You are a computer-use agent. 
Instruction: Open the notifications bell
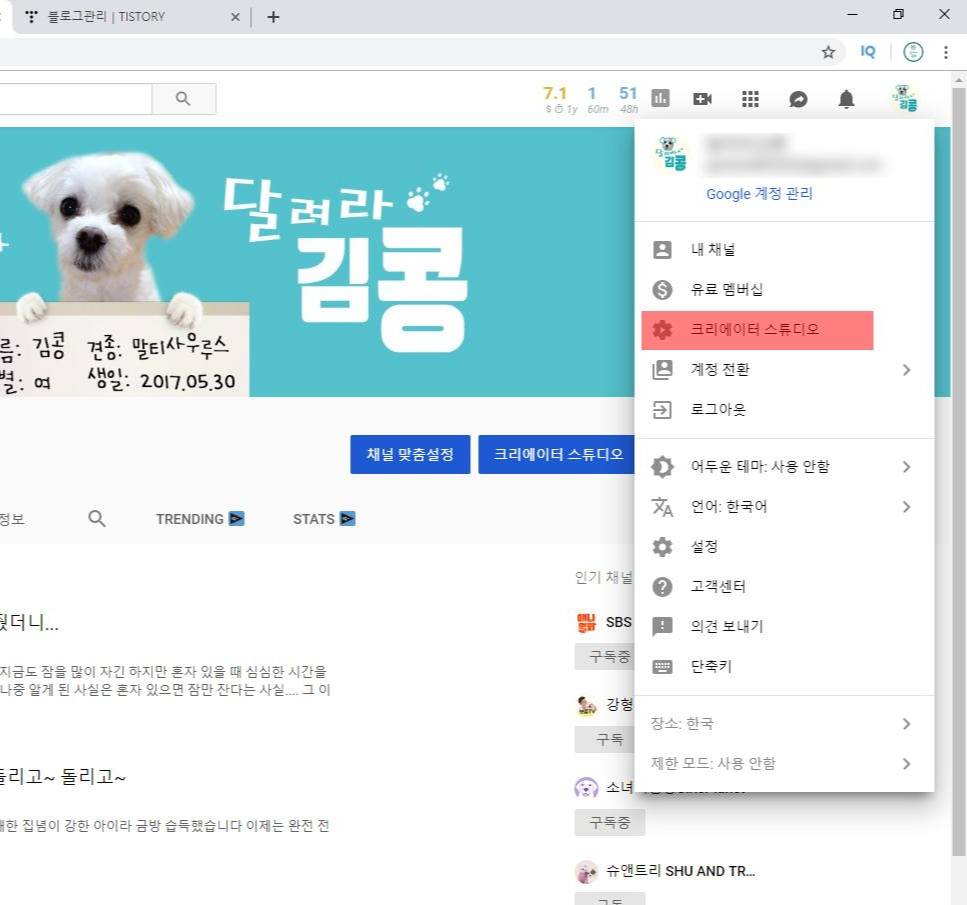point(846,99)
